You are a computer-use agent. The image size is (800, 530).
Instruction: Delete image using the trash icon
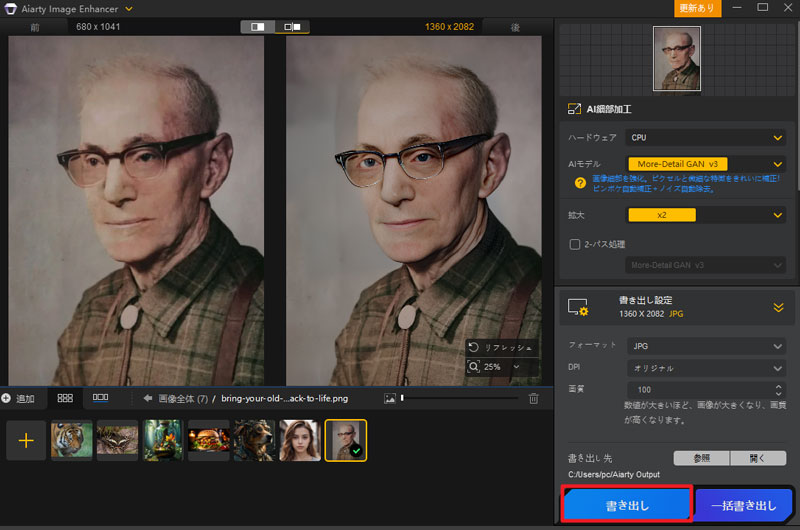point(533,398)
